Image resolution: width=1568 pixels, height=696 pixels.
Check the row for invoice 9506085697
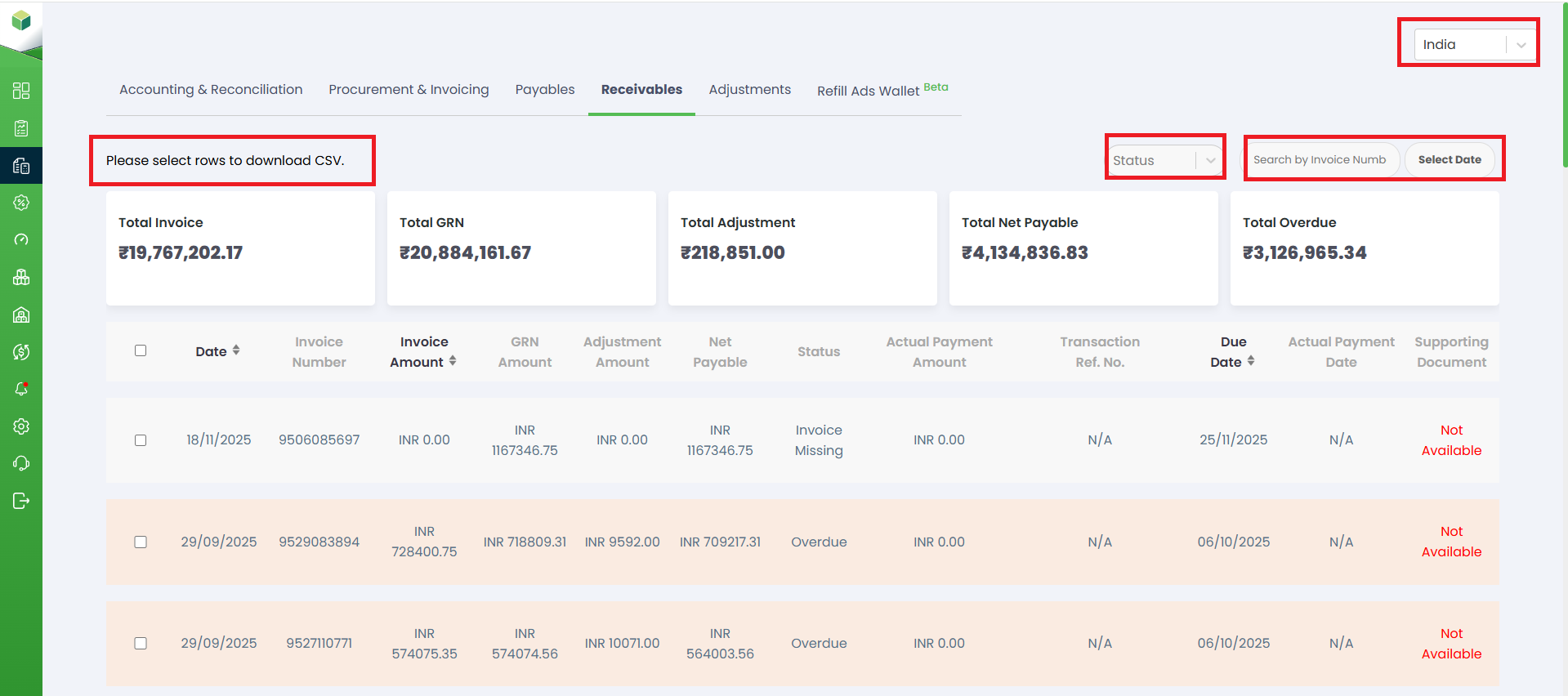click(141, 440)
